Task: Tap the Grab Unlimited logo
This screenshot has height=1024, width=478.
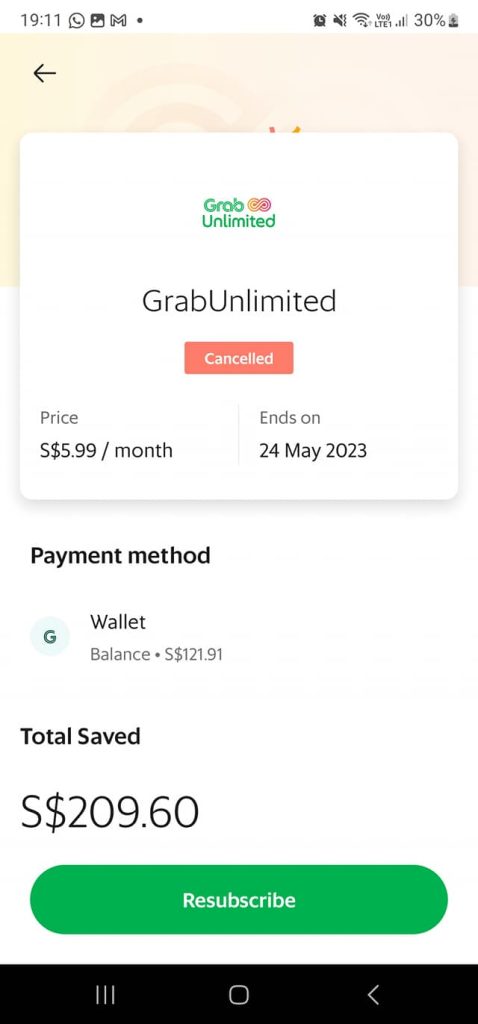Action: pyautogui.click(x=238, y=213)
